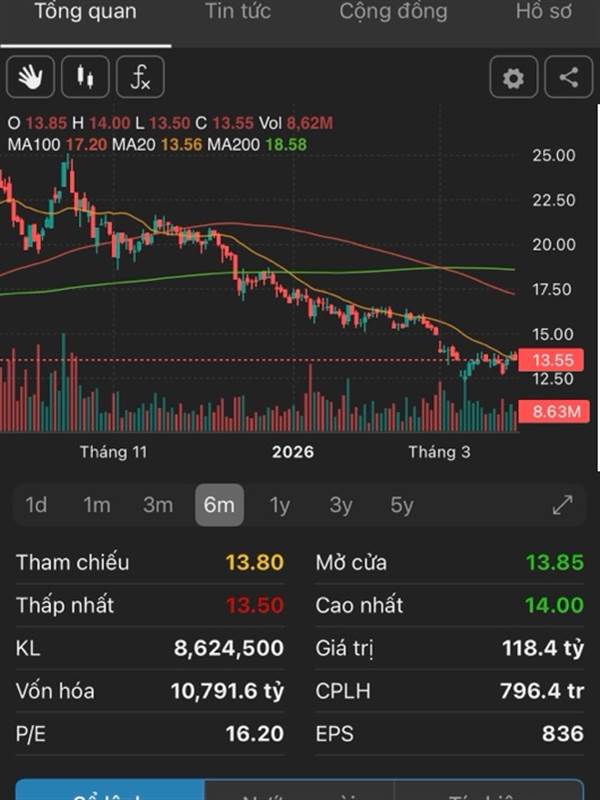The height and width of the screenshot is (800, 600).
Task: Open chart settings gear icon
Action: click(513, 77)
